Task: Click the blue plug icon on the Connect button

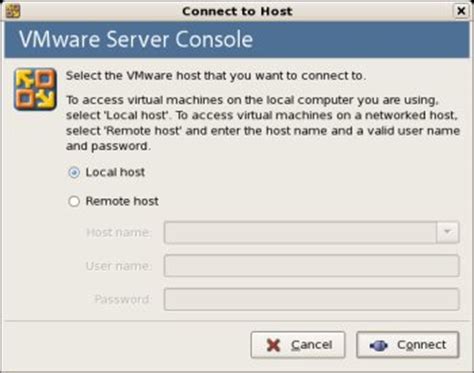Action: coord(379,345)
